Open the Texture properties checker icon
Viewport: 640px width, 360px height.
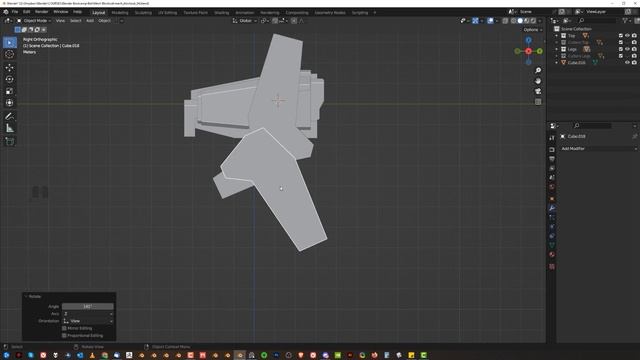[552, 267]
